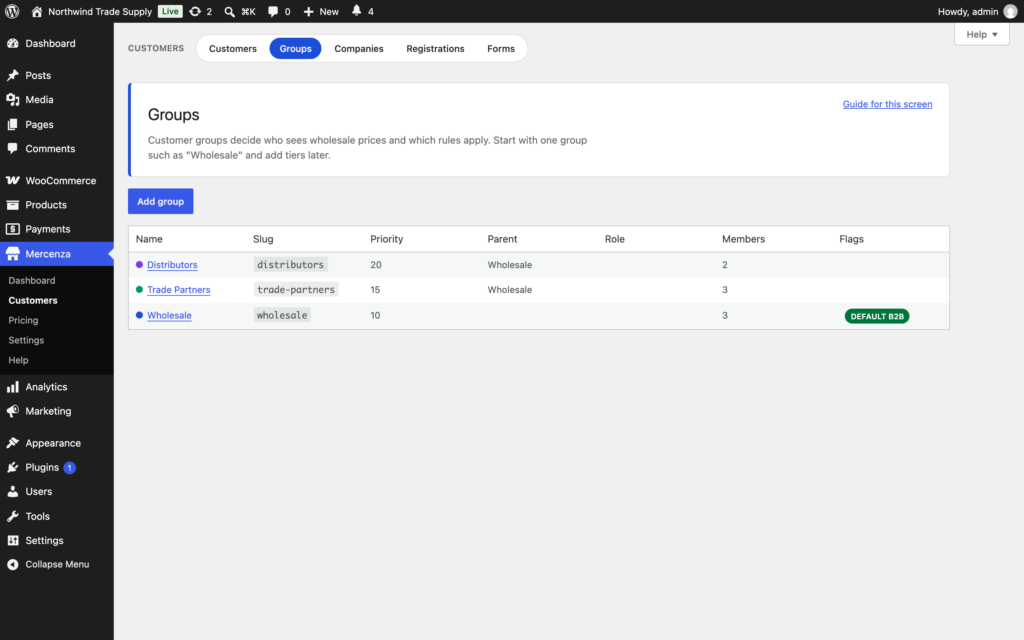Click the Tools wrench icon

12,516
